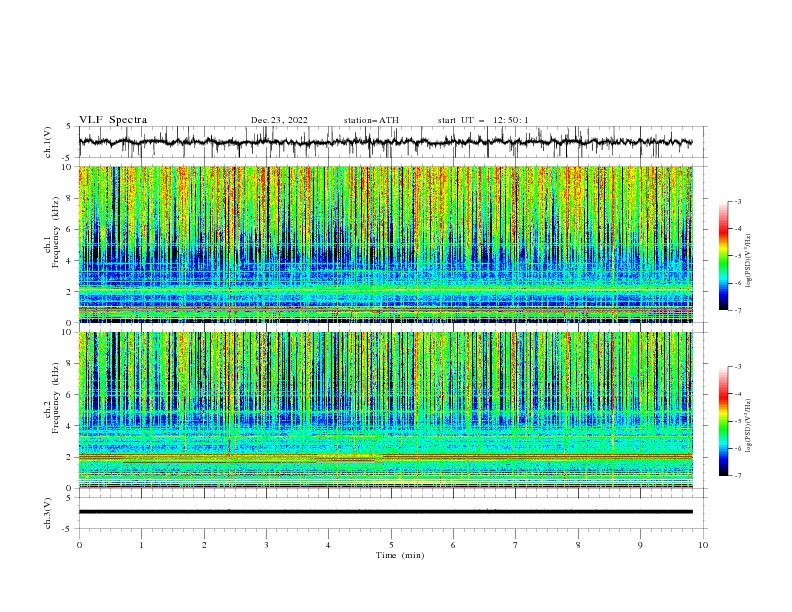Click the "8" kHz tick on ch.1 axis
The image size is (792, 612).
(70, 198)
